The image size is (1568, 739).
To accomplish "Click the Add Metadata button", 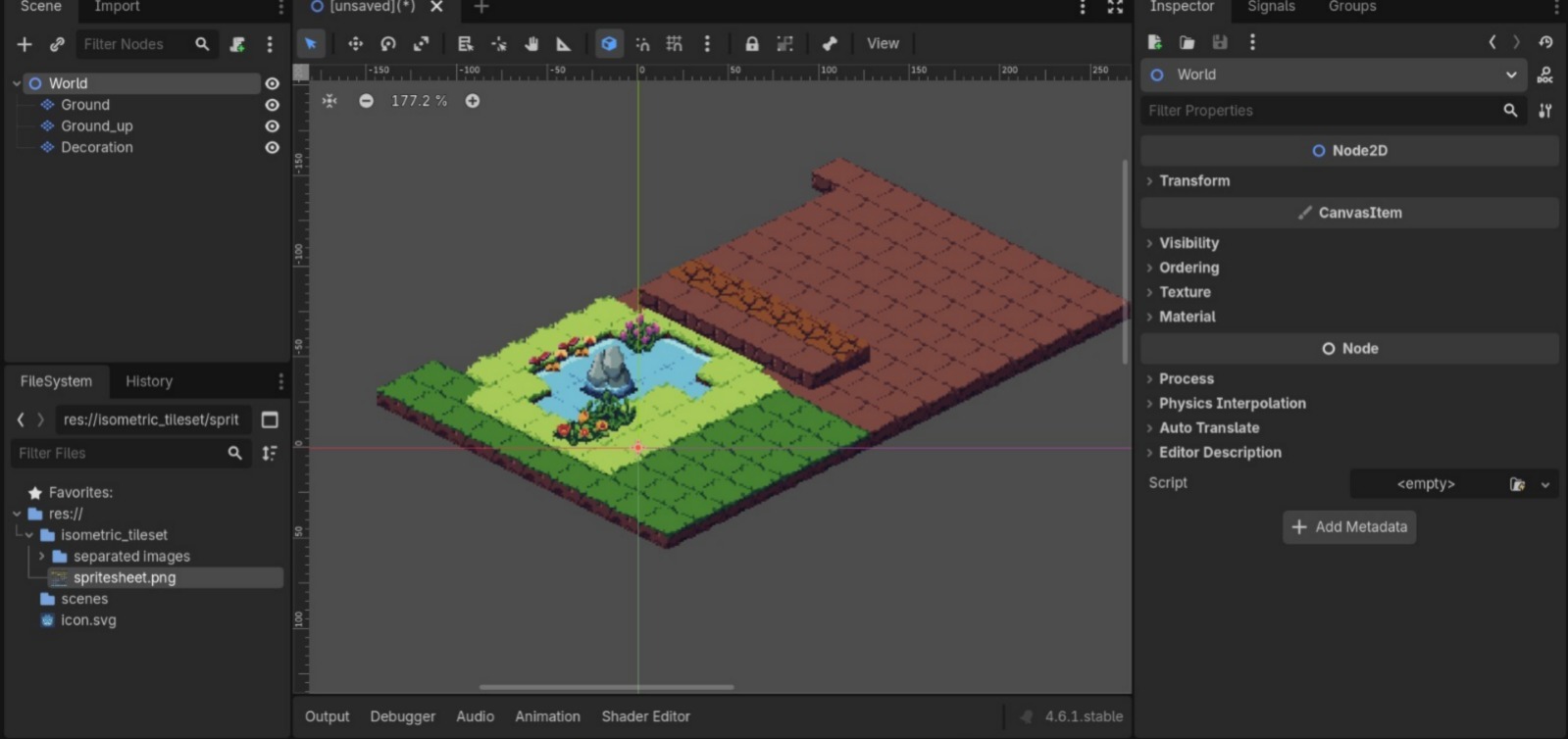I will (x=1349, y=527).
